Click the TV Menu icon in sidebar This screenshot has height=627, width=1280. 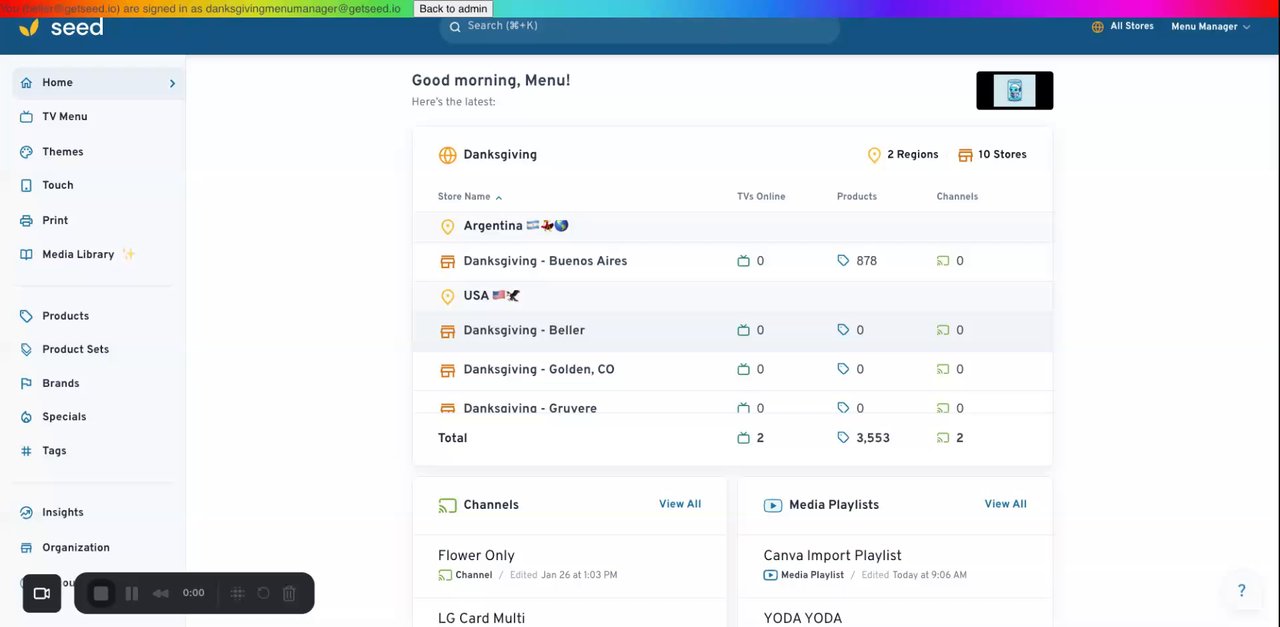tap(26, 117)
